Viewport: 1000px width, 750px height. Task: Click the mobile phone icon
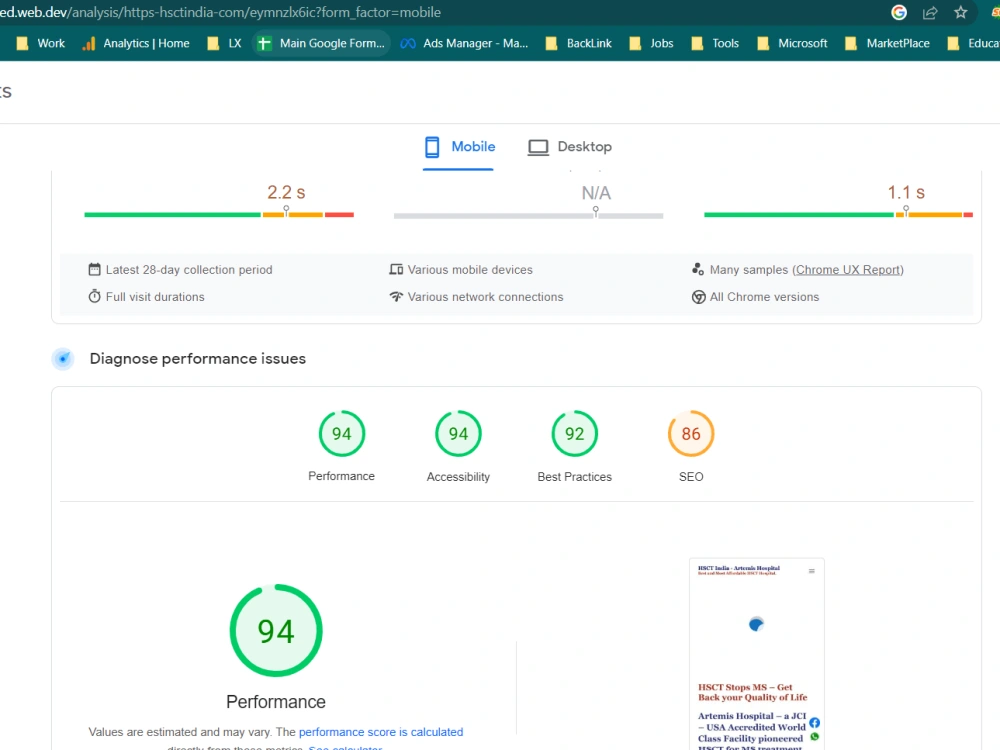click(432, 147)
